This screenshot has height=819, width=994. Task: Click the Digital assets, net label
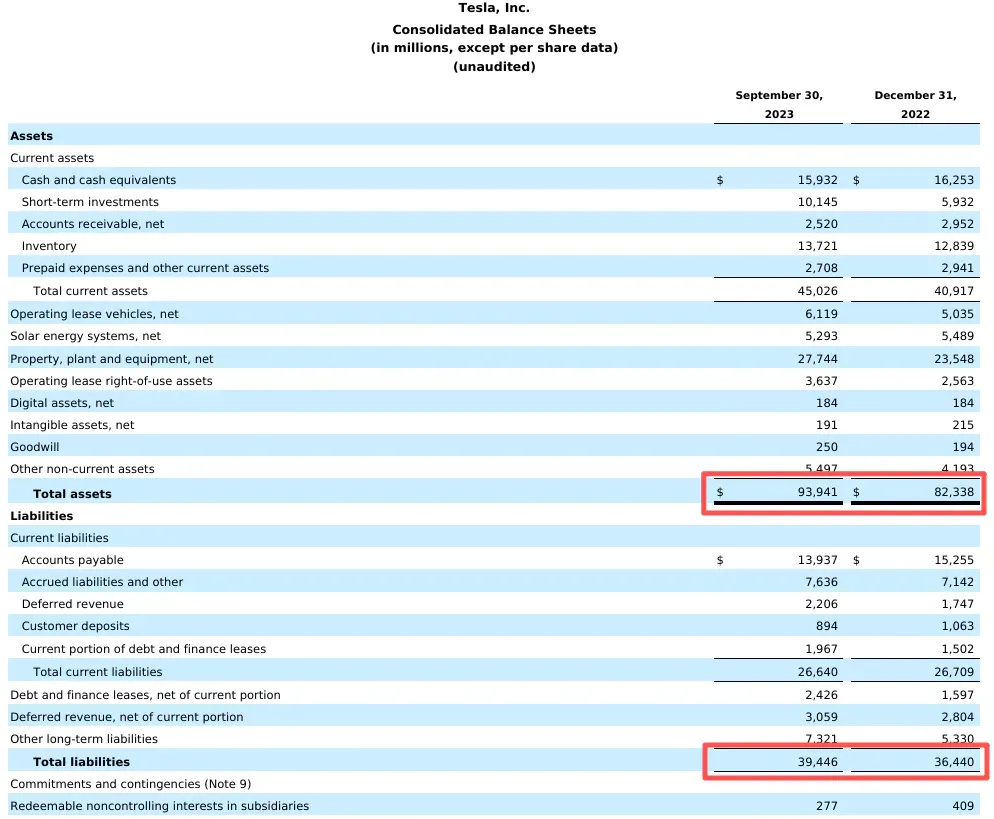tap(62, 403)
